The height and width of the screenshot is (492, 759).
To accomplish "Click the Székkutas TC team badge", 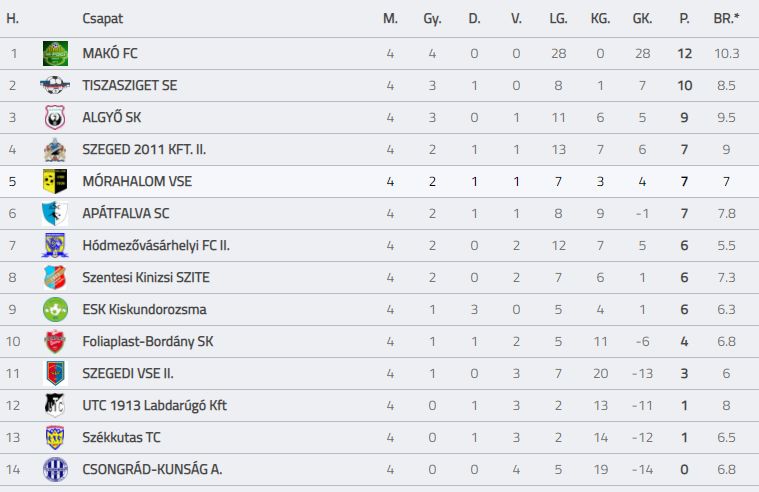I will coord(55,437).
